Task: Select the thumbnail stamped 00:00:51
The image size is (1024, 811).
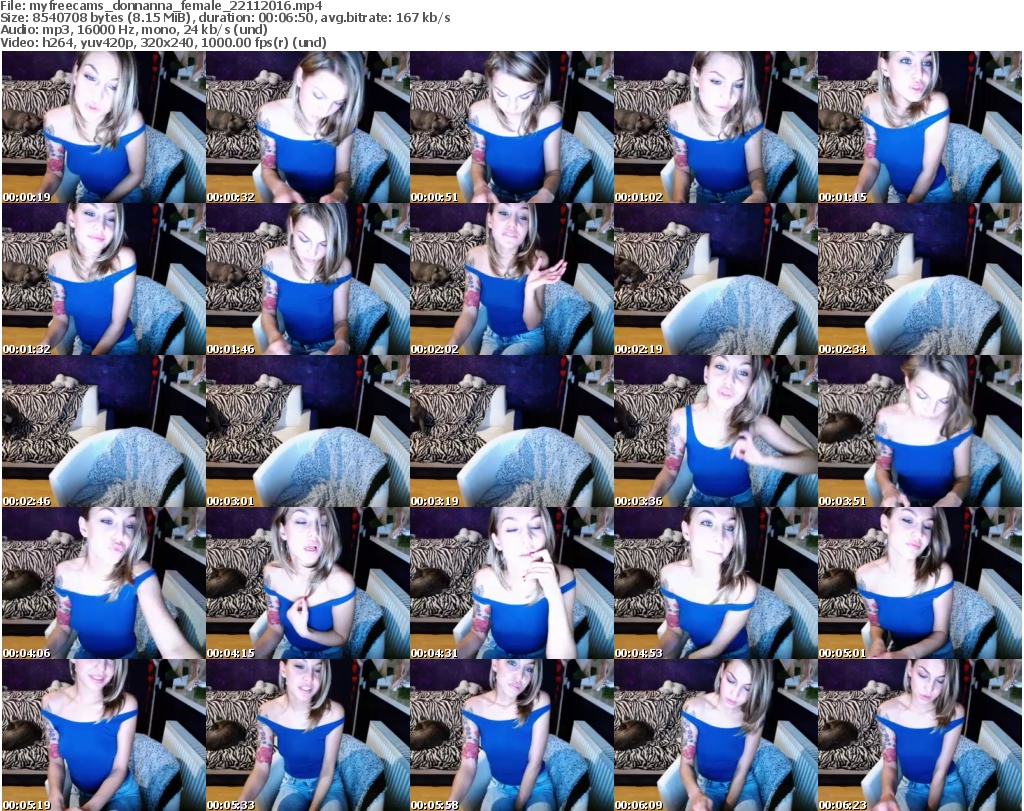Action: pyautogui.click(x=511, y=127)
